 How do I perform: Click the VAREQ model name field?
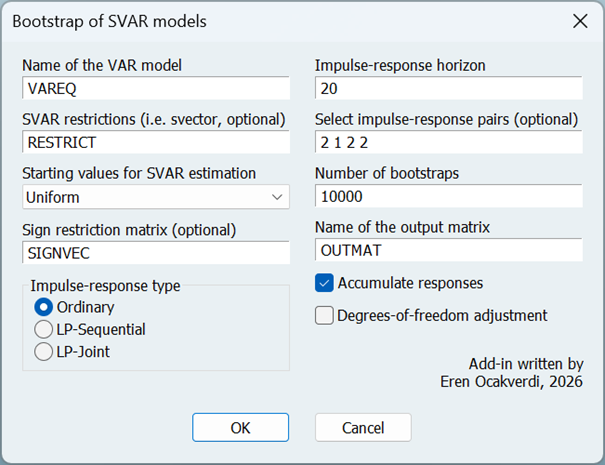coord(155,89)
